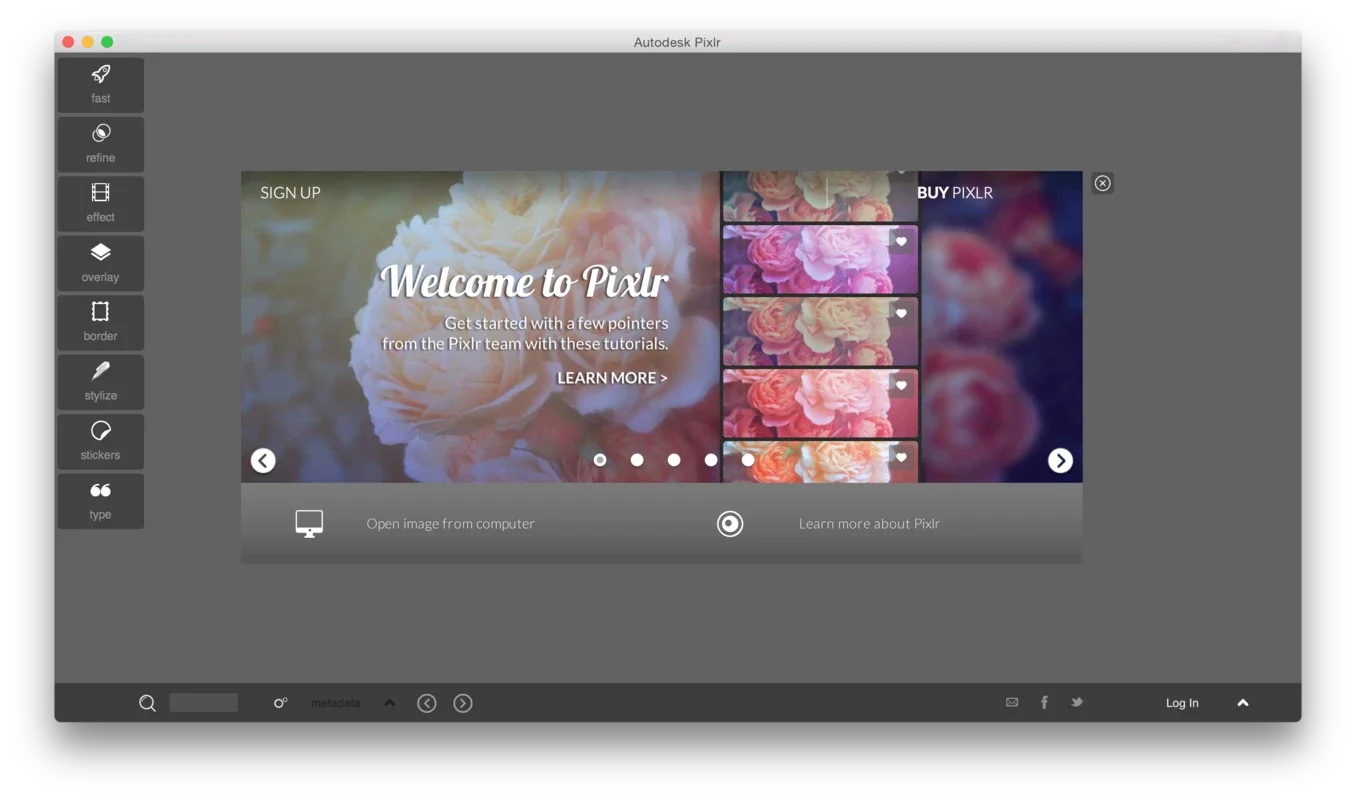Select the fifth carousel dot
The width and height of the screenshot is (1356, 800).
(x=748, y=460)
